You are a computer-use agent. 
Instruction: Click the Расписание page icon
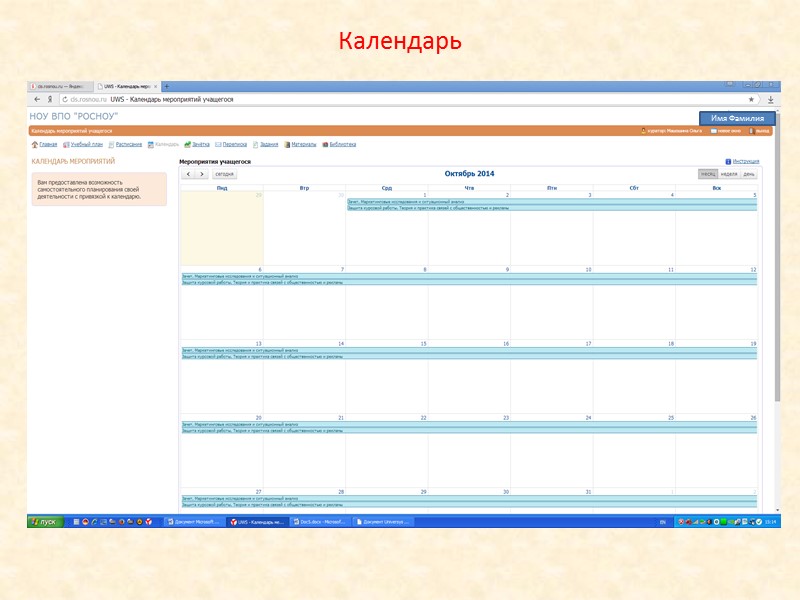[x=111, y=144]
